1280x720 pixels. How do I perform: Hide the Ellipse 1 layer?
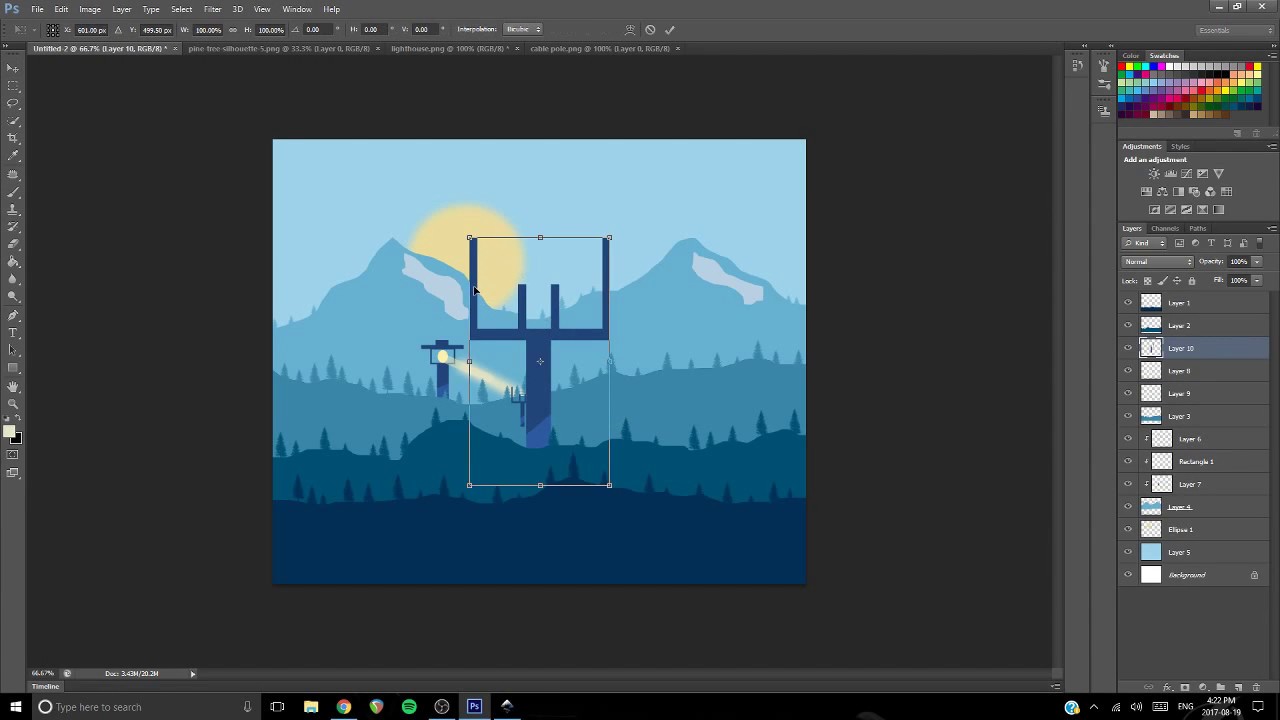1128,529
